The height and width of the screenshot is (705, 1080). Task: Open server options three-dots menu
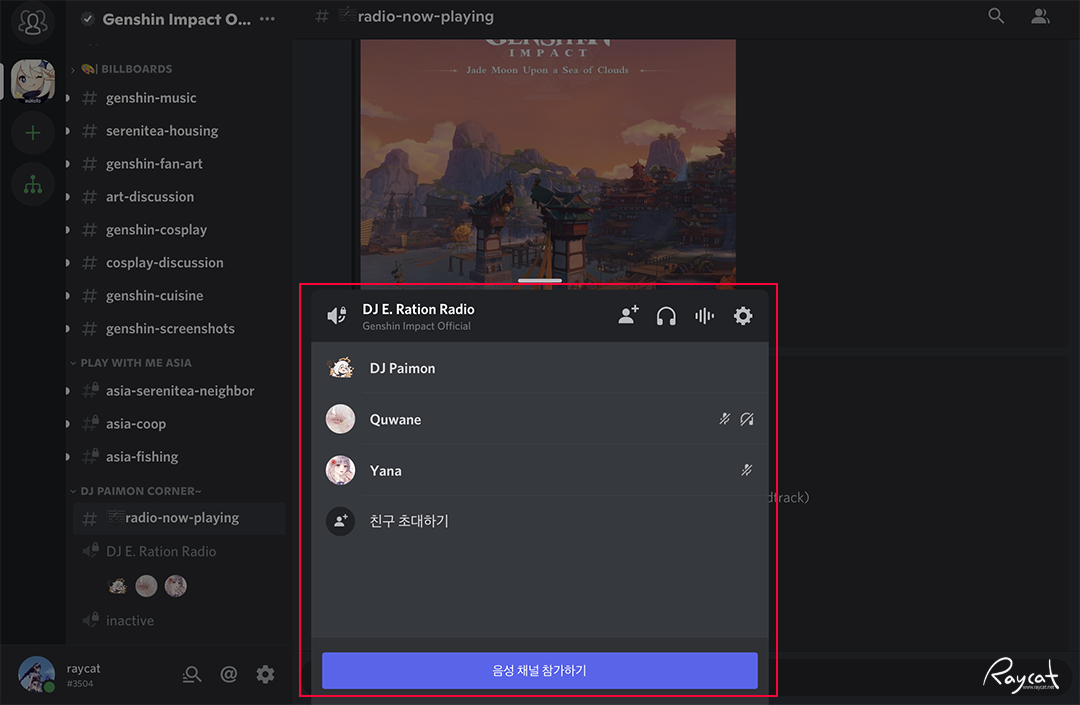coord(267,19)
